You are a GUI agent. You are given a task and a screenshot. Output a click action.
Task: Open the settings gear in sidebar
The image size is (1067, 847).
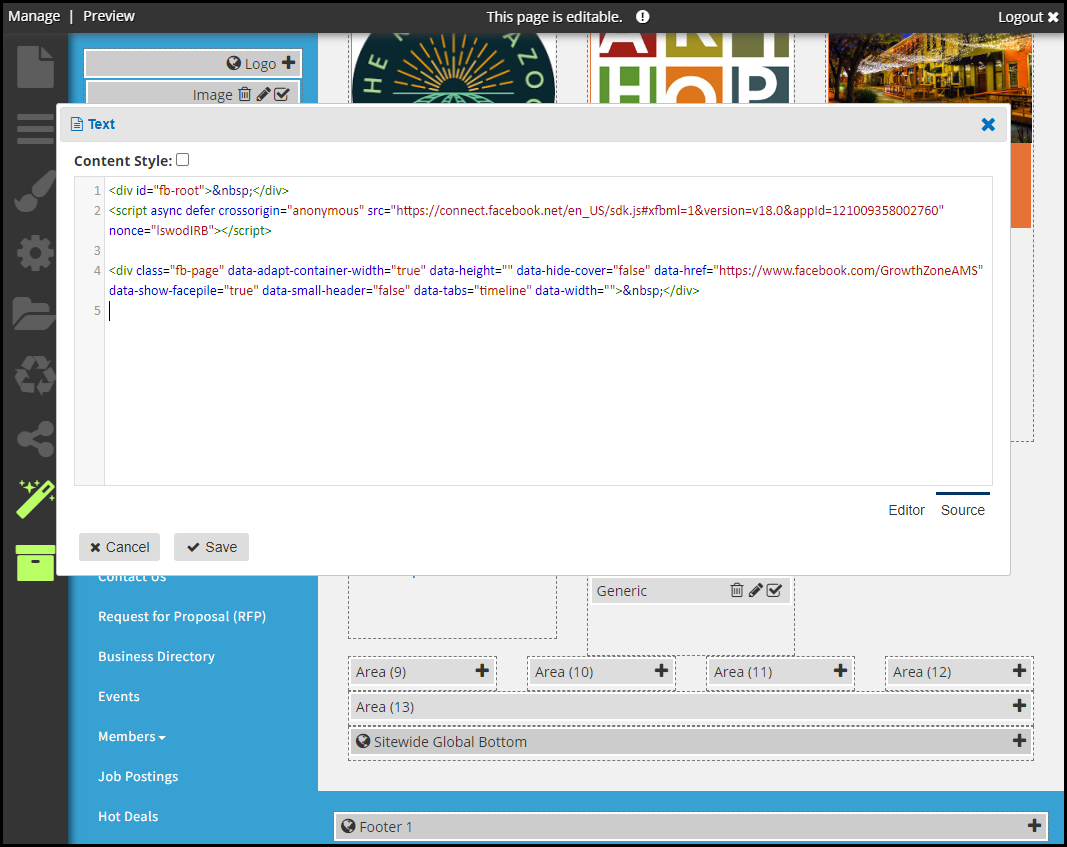click(x=35, y=253)
